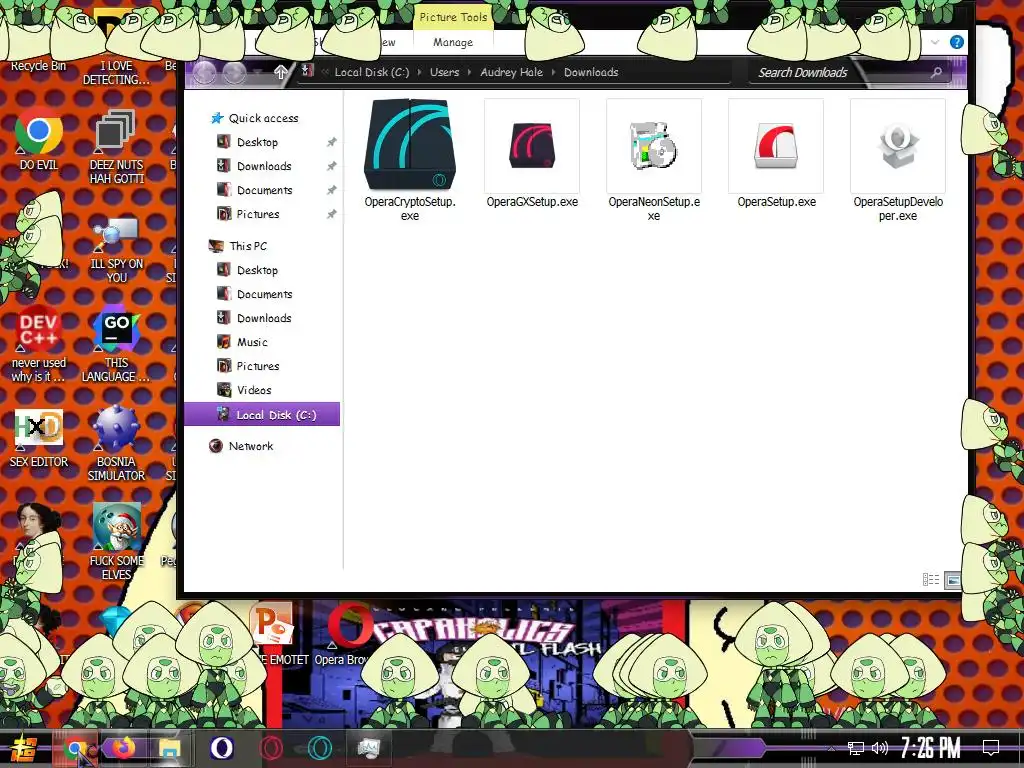The height and width of the screenshot is (768, 1024).
Task: Open red Opera GX taskbar icon
Action: coord(271,748)
